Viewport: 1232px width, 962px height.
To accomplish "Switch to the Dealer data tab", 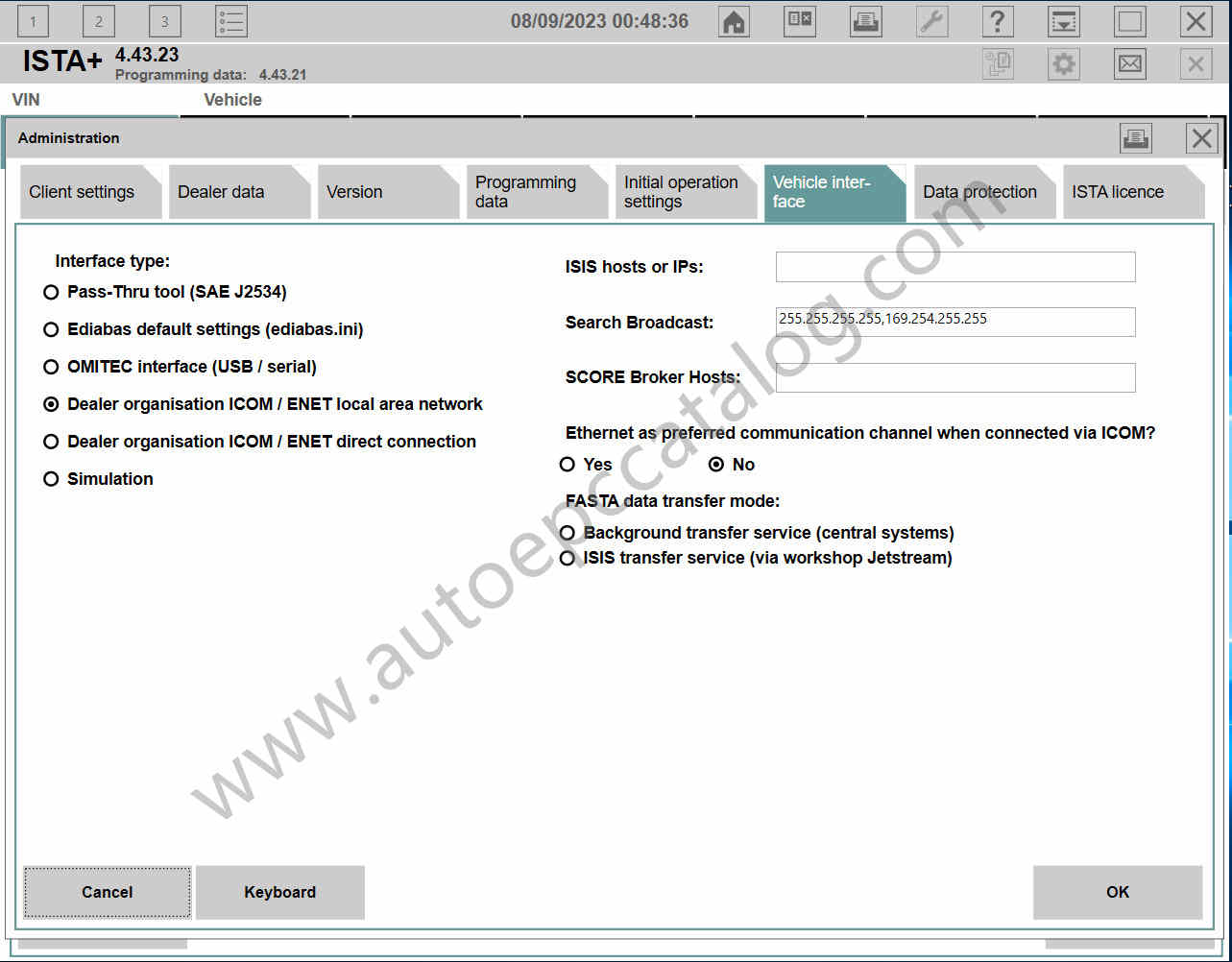I will [x=239, y=192].
